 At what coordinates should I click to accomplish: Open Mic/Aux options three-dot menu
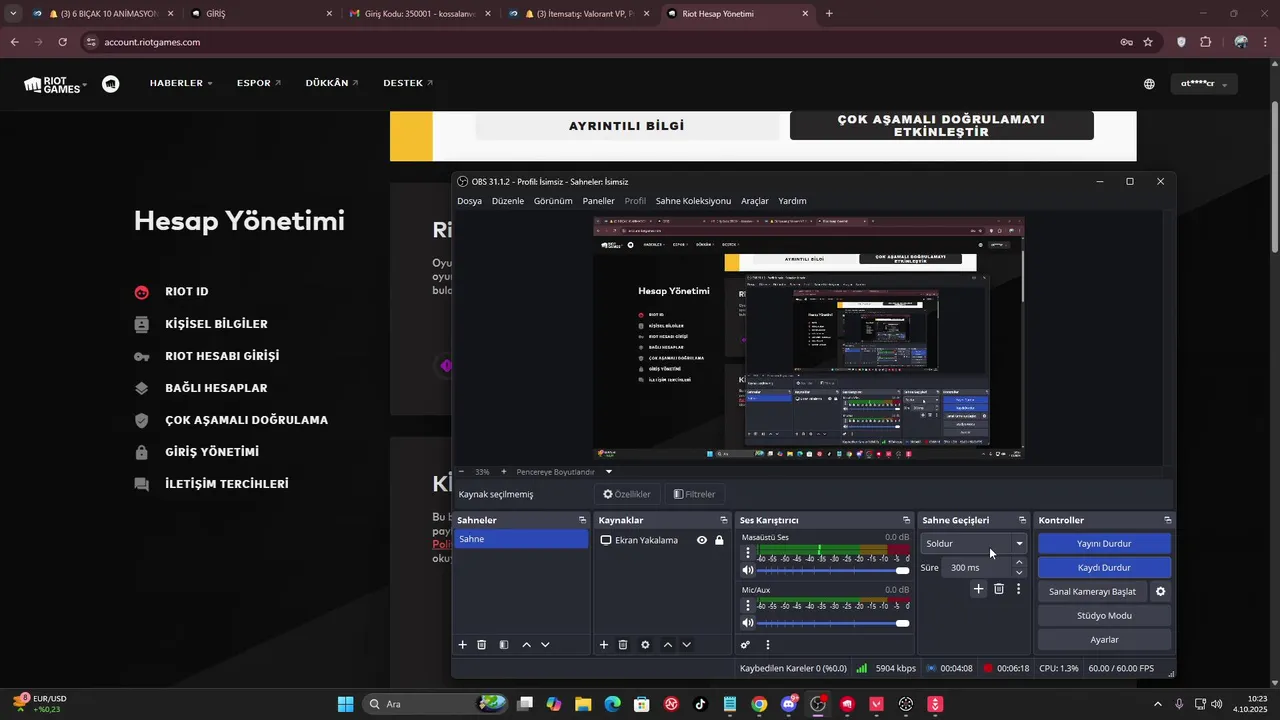point(748,605)
